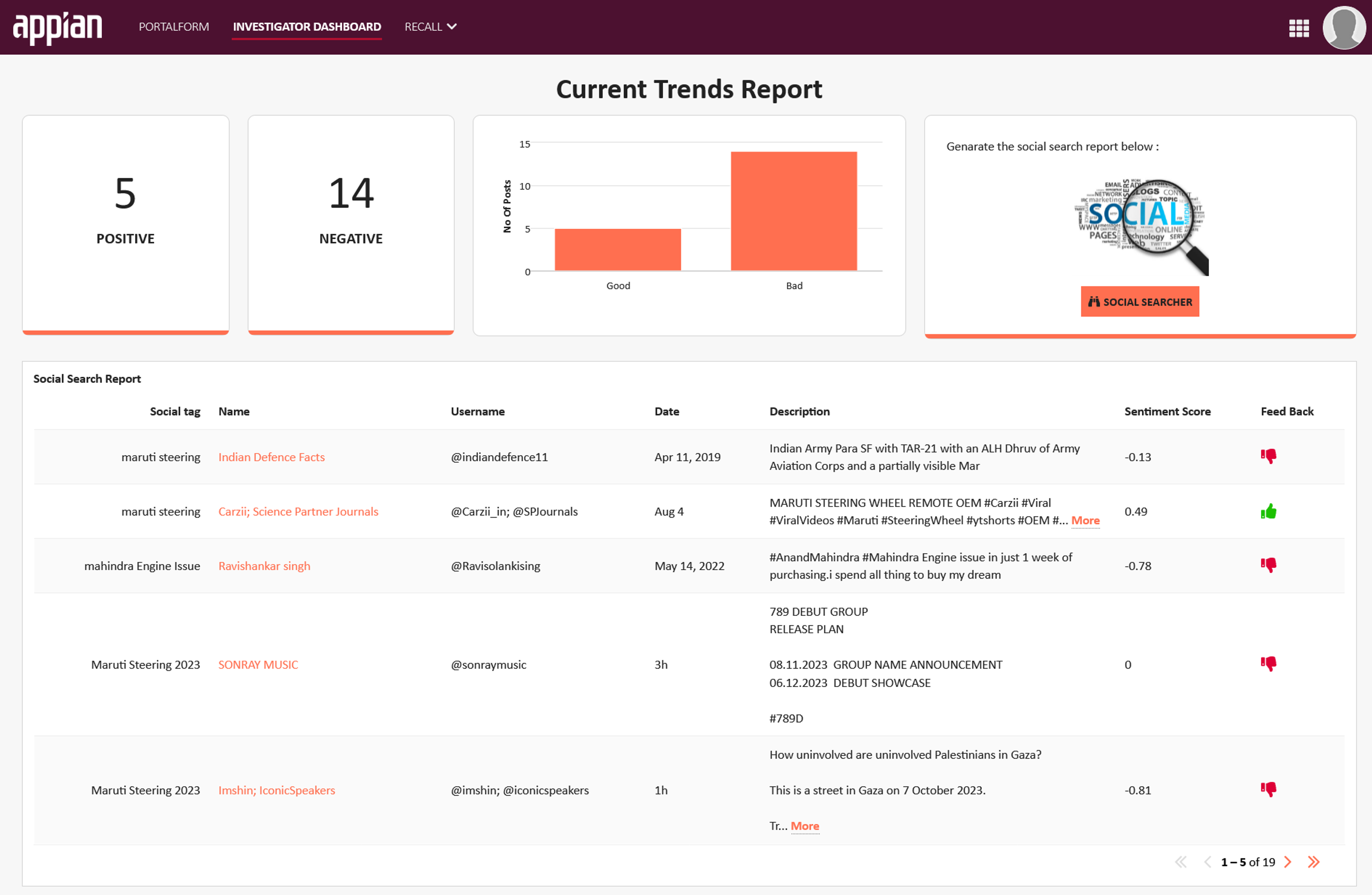Open Carzii; Science Partner Journals link
1372x895 pixels.
tap(298, 511)
